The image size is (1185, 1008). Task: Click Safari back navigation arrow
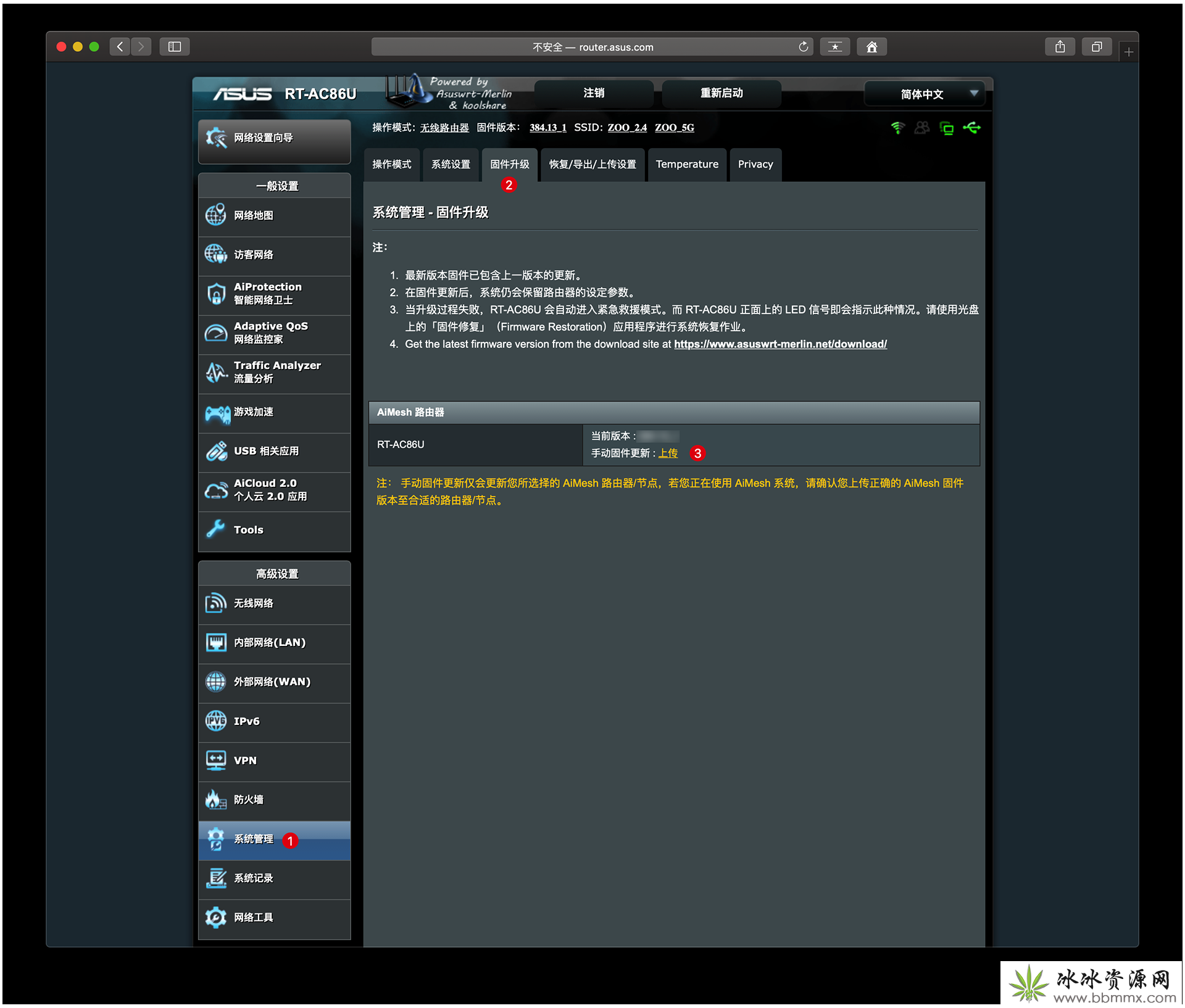120,46
